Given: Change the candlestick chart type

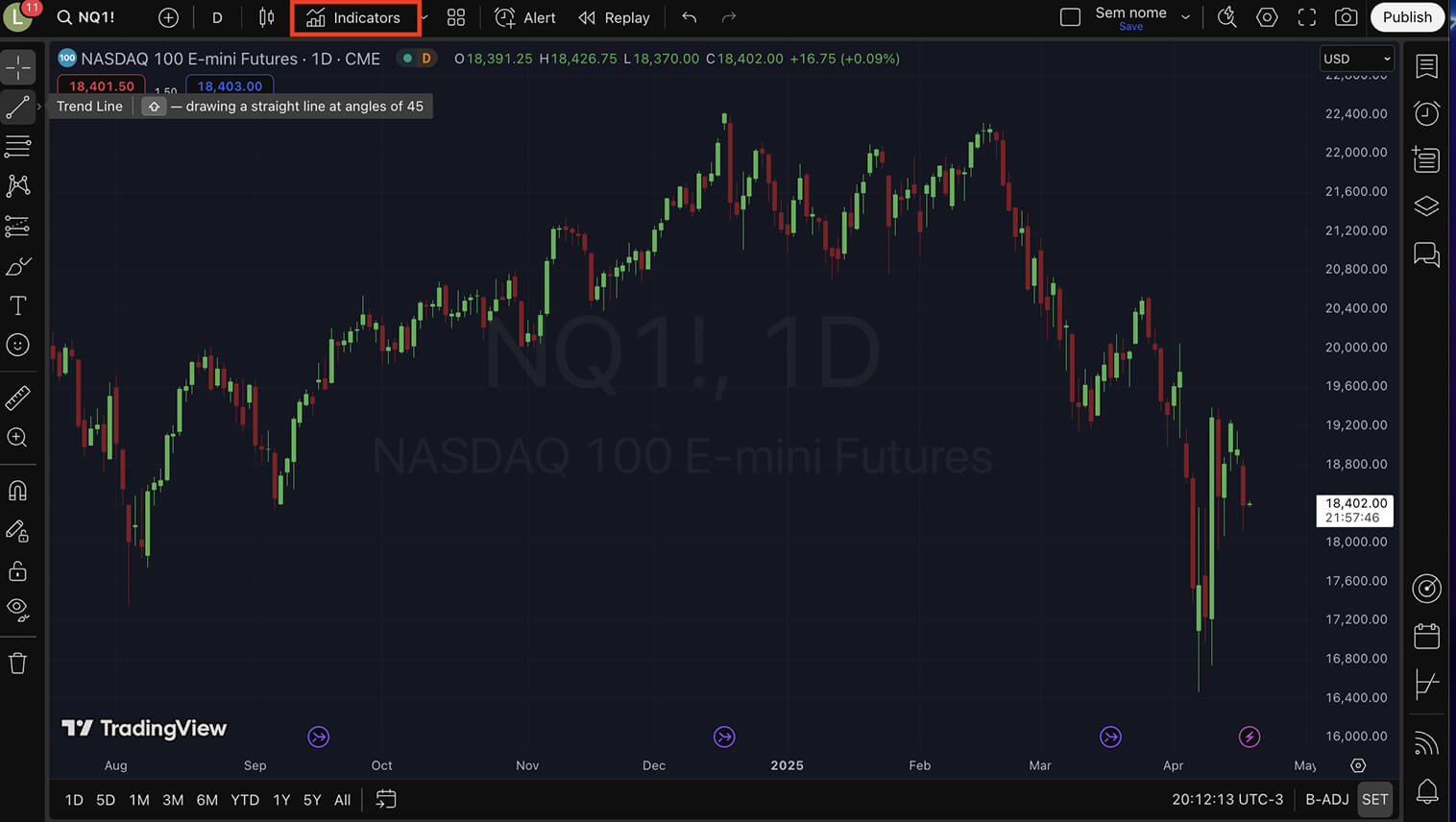Looking at the screenshot, I should 266,17.
